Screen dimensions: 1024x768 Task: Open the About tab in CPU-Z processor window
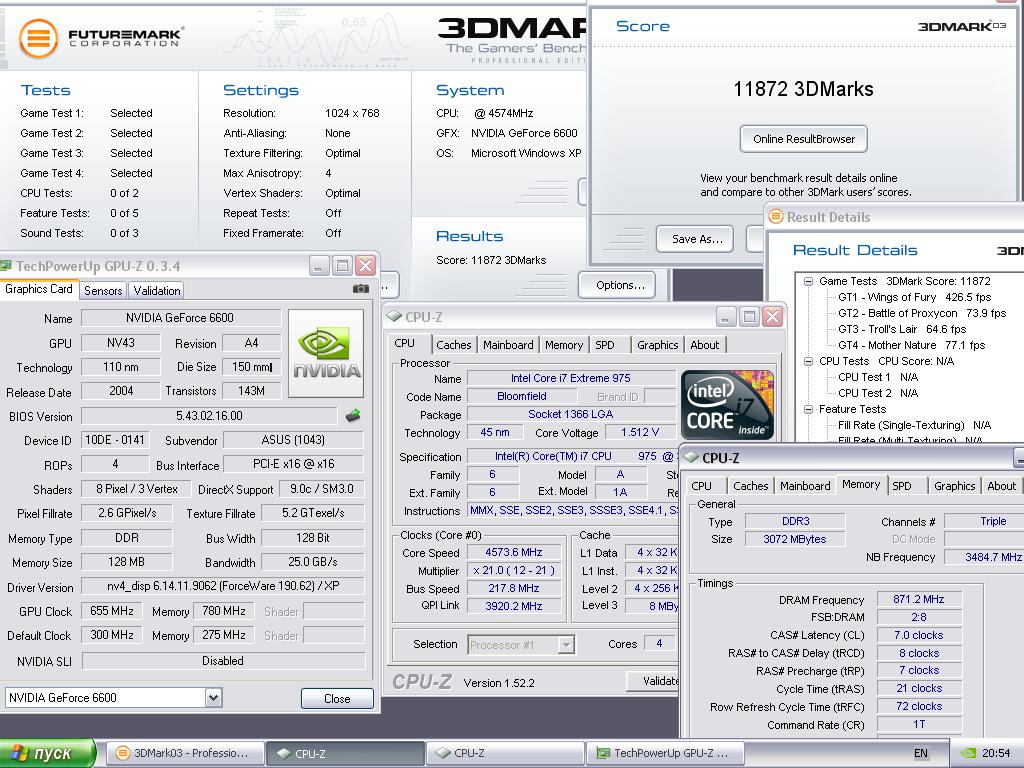coord(705,345)
